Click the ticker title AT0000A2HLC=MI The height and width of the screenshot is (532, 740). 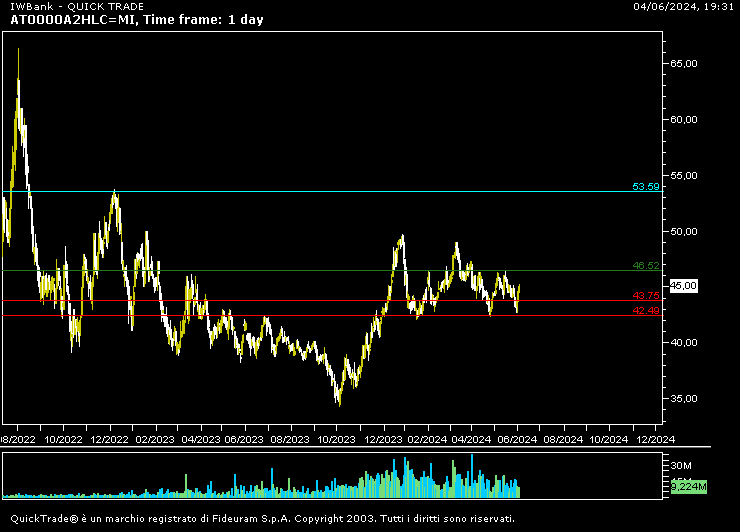coord(73,20)
